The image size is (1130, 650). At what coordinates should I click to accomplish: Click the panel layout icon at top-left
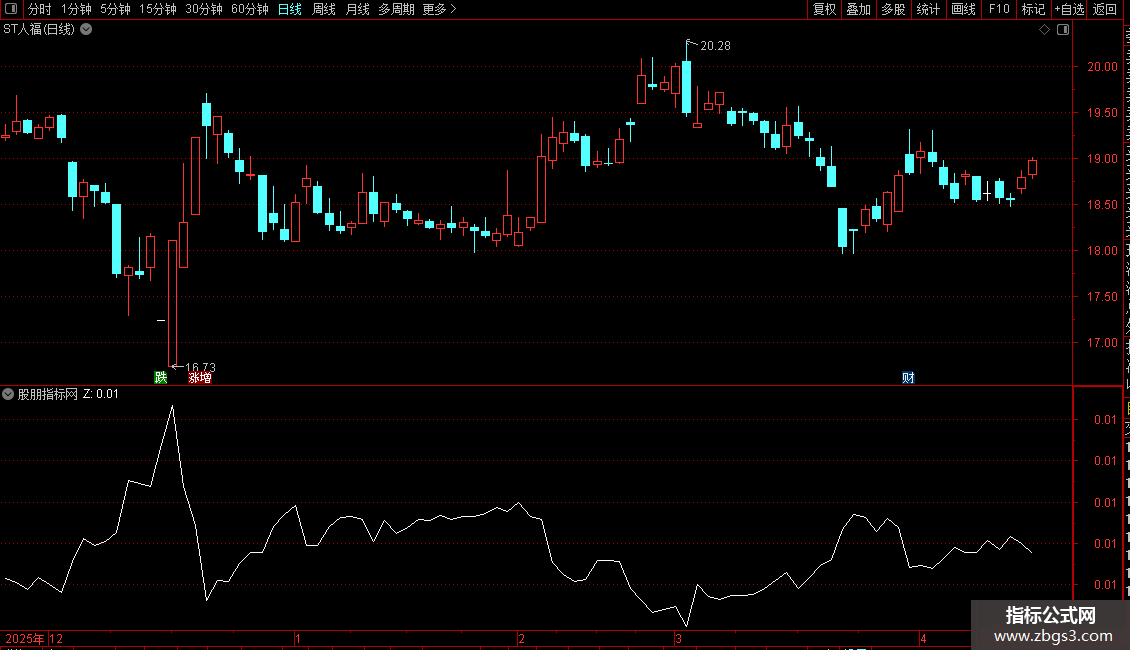[11, 9]
